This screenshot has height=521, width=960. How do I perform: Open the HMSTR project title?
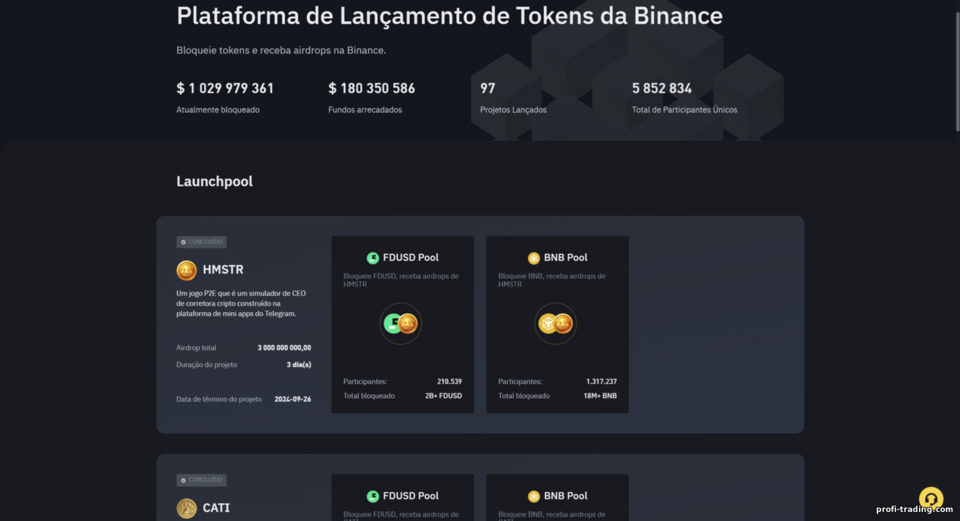click(223, 269)
